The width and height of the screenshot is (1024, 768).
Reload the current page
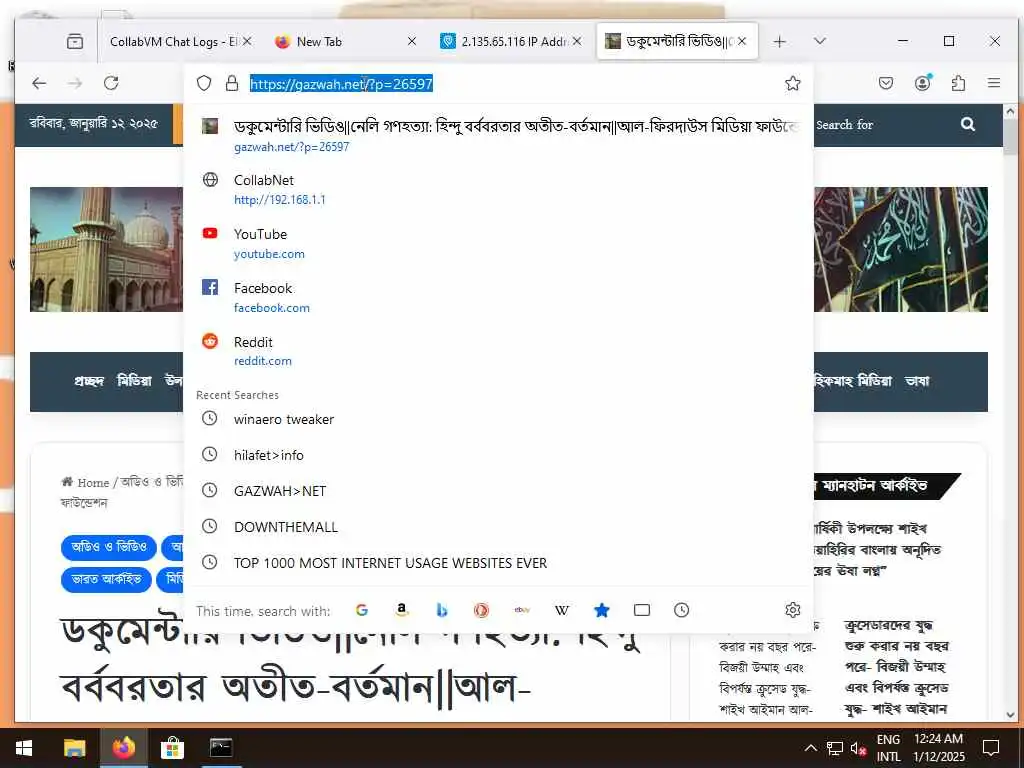pos(111,83)
